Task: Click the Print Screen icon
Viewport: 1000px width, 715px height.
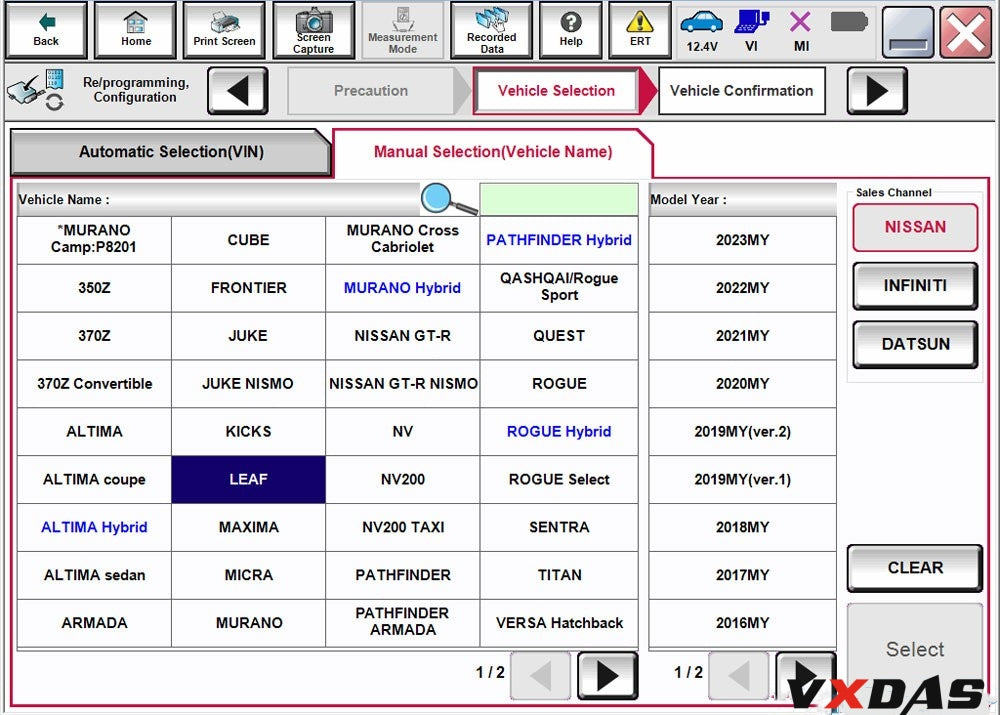Action: click(x=224, y=30)
